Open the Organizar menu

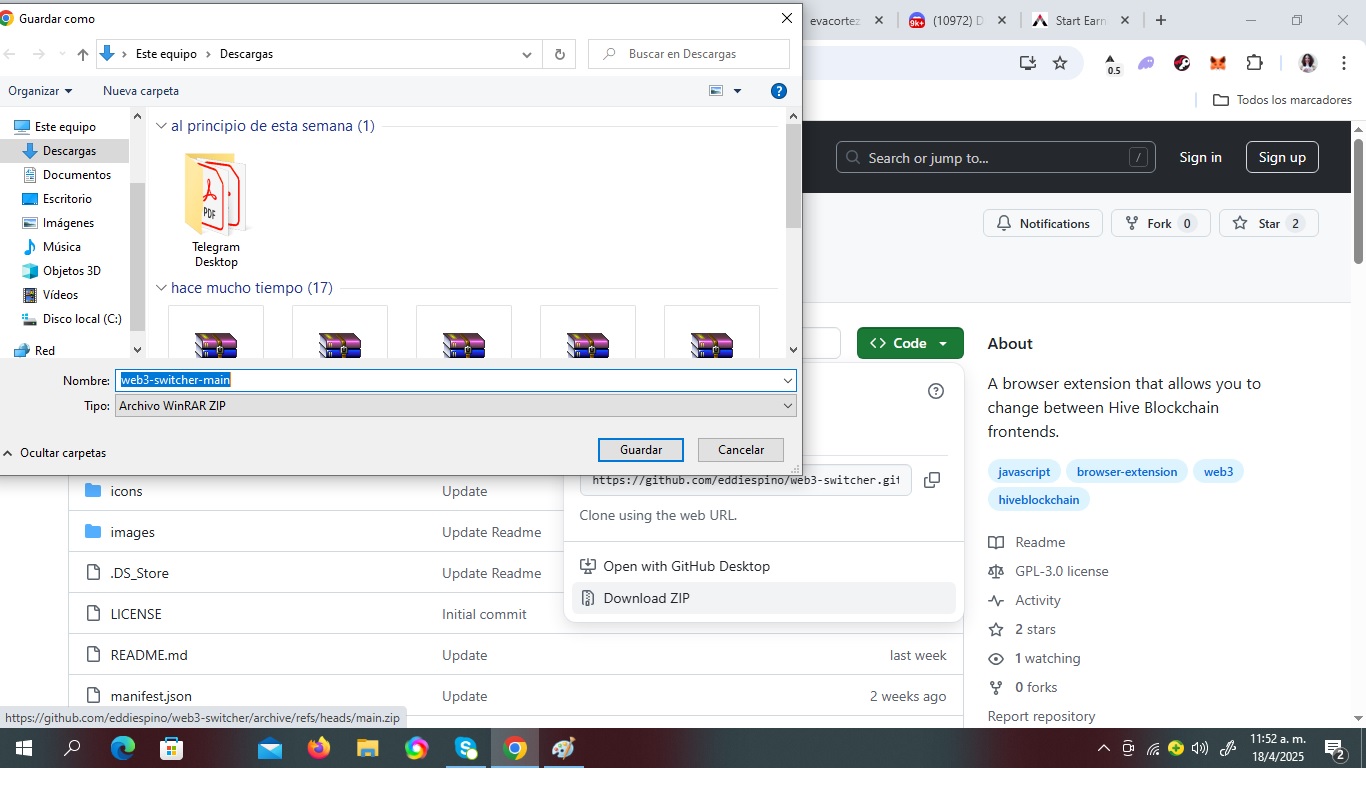40,91
